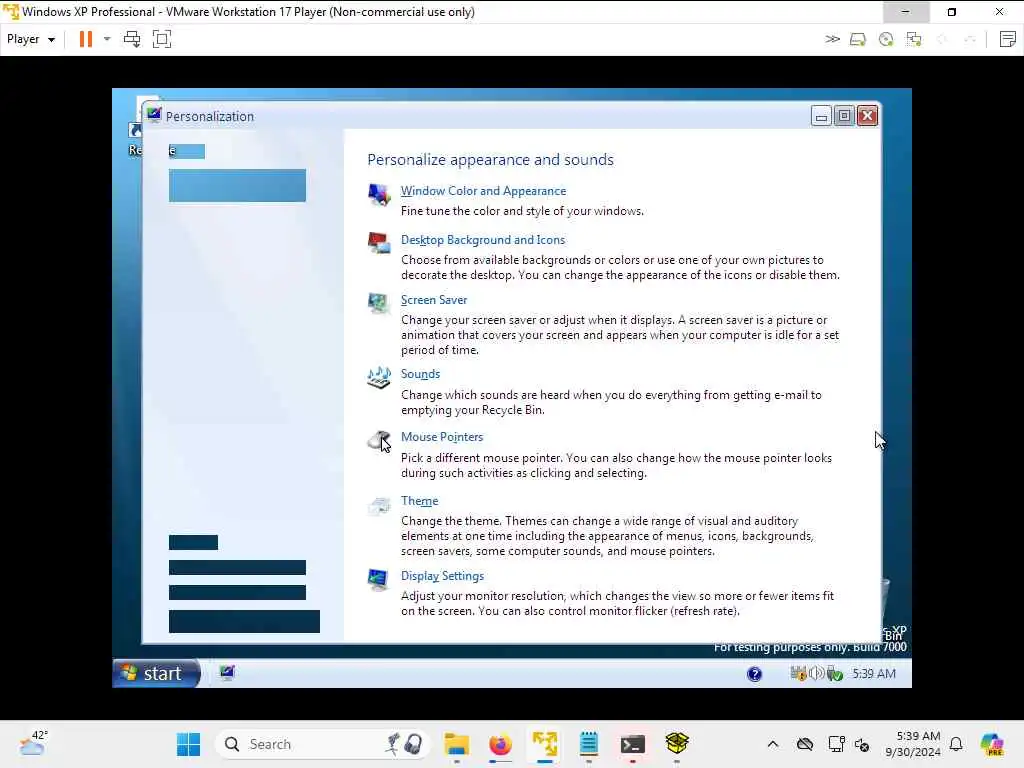This screenshot has height=768, width=1024.
Task: Open the VMware Player menu
Action: pyautogui.click(x=30, y=39)
